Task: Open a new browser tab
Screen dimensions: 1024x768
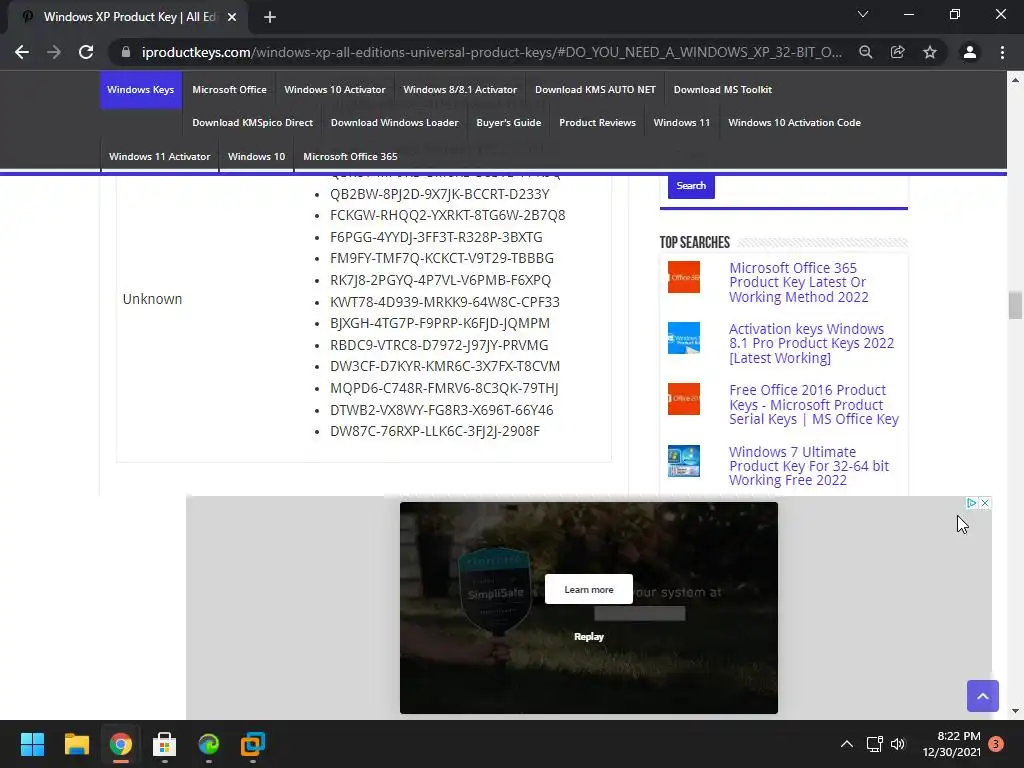Action: pos(270,17)
